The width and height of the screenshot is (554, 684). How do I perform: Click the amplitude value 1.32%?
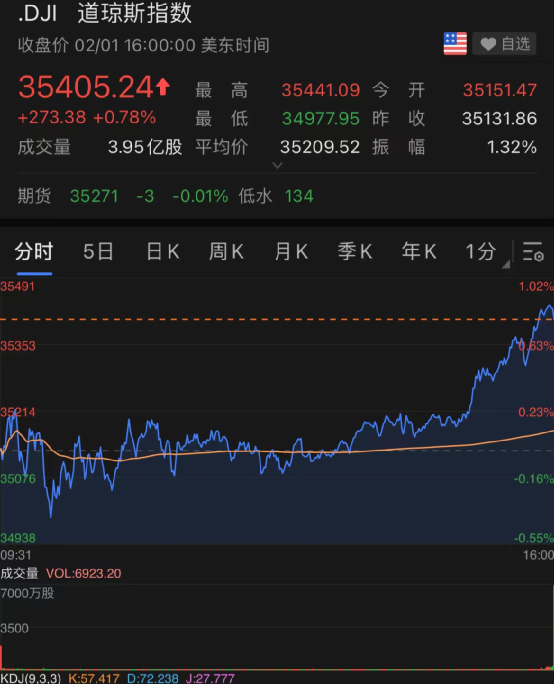click(512, 147)
